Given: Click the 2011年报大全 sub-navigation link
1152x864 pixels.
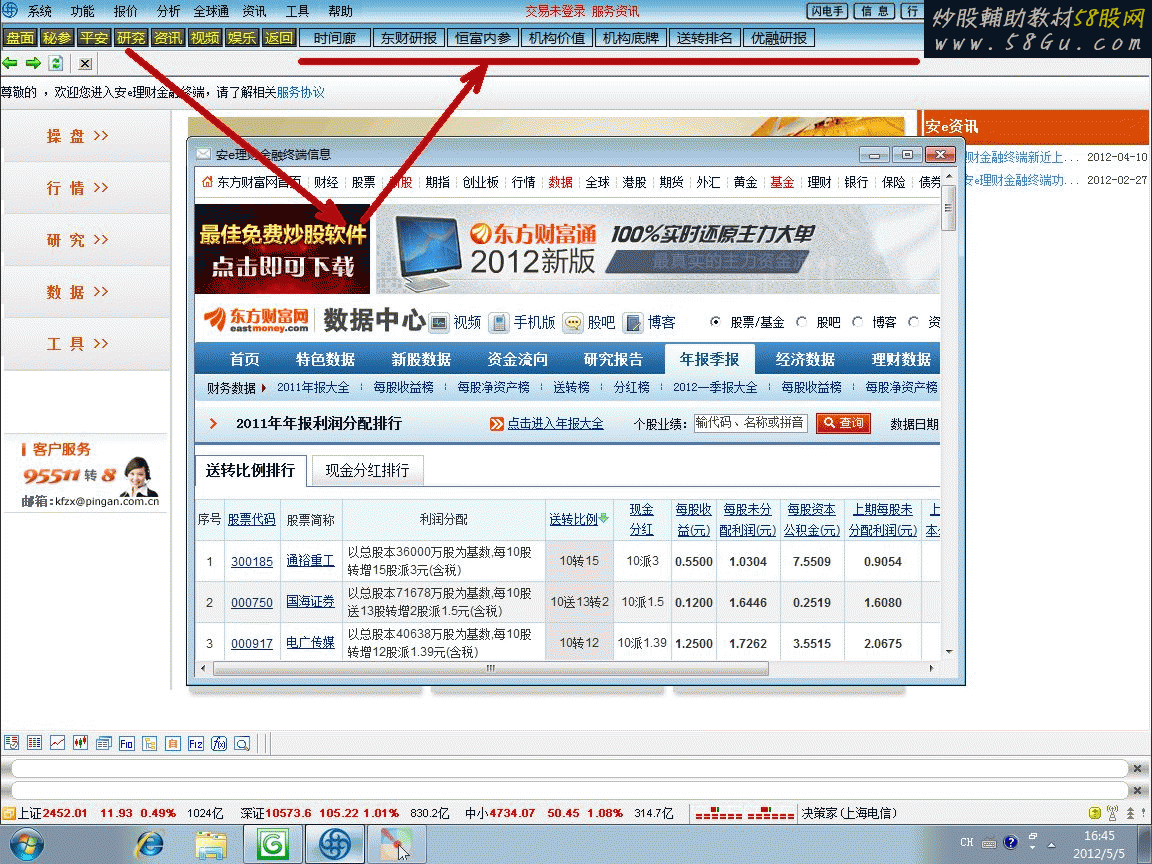Looking at the screenshot, I should click(x=313, y=387).
